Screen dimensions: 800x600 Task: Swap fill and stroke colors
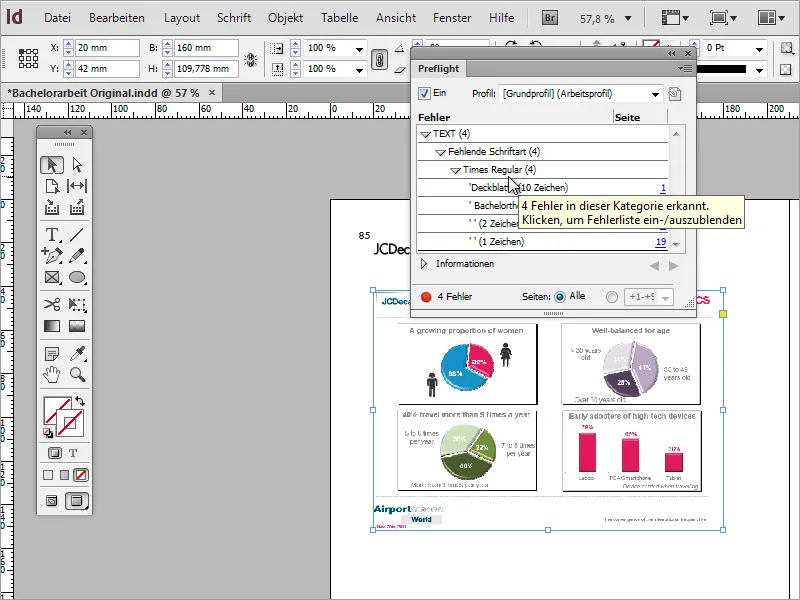(80, 401)
